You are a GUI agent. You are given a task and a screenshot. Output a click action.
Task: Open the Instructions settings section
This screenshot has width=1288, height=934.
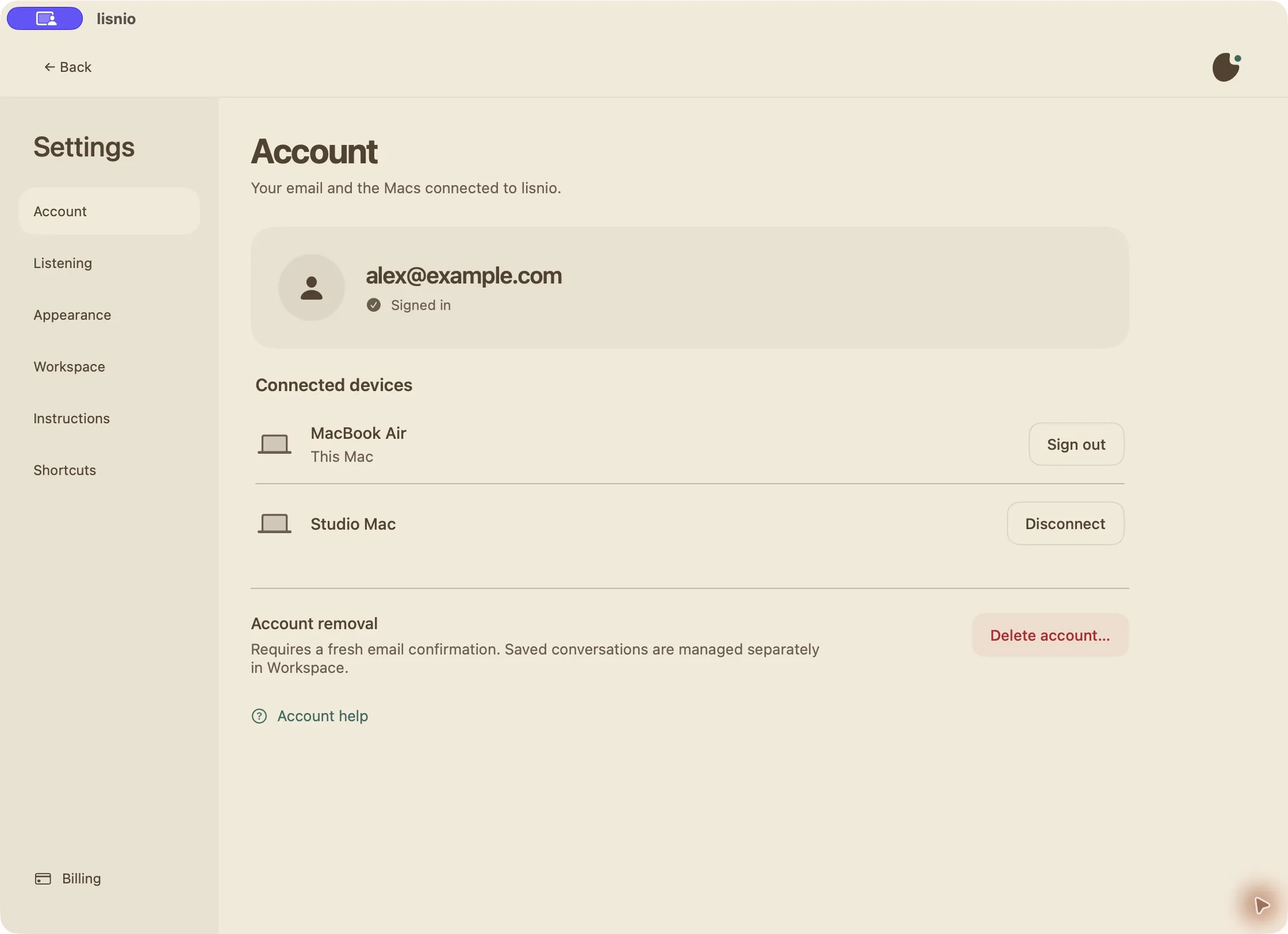109,418
